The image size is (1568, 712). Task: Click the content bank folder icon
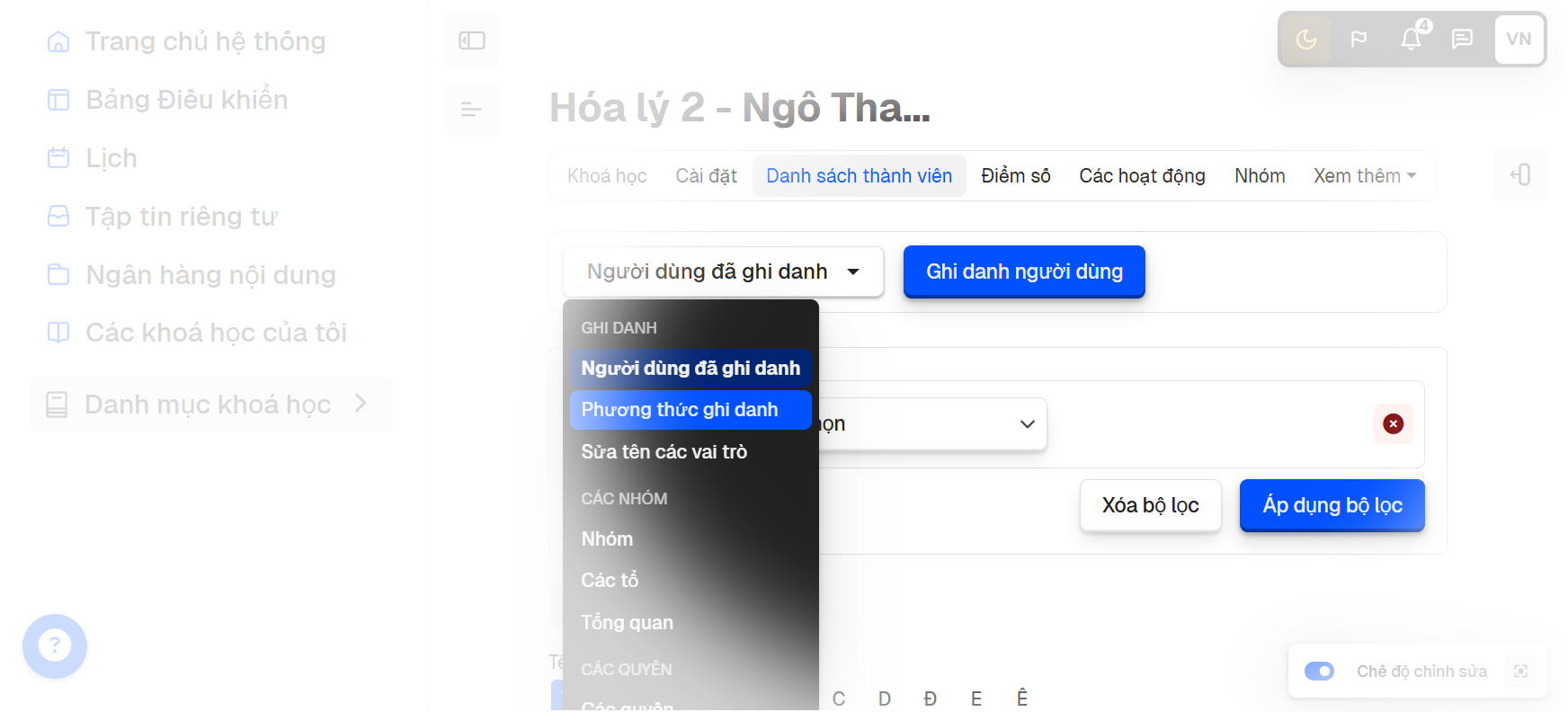coord(58,274)
